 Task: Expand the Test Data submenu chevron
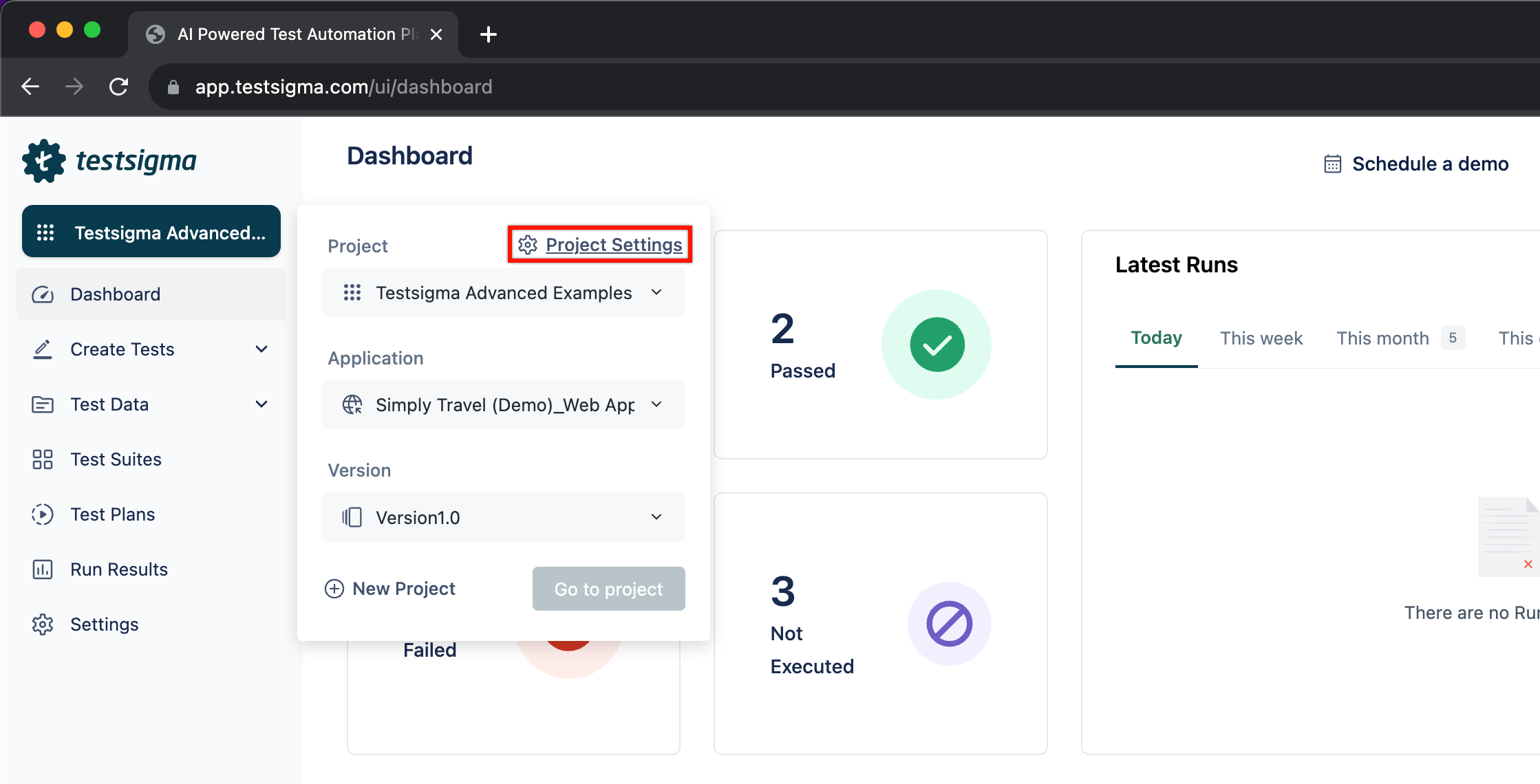(x=261, y=404)
